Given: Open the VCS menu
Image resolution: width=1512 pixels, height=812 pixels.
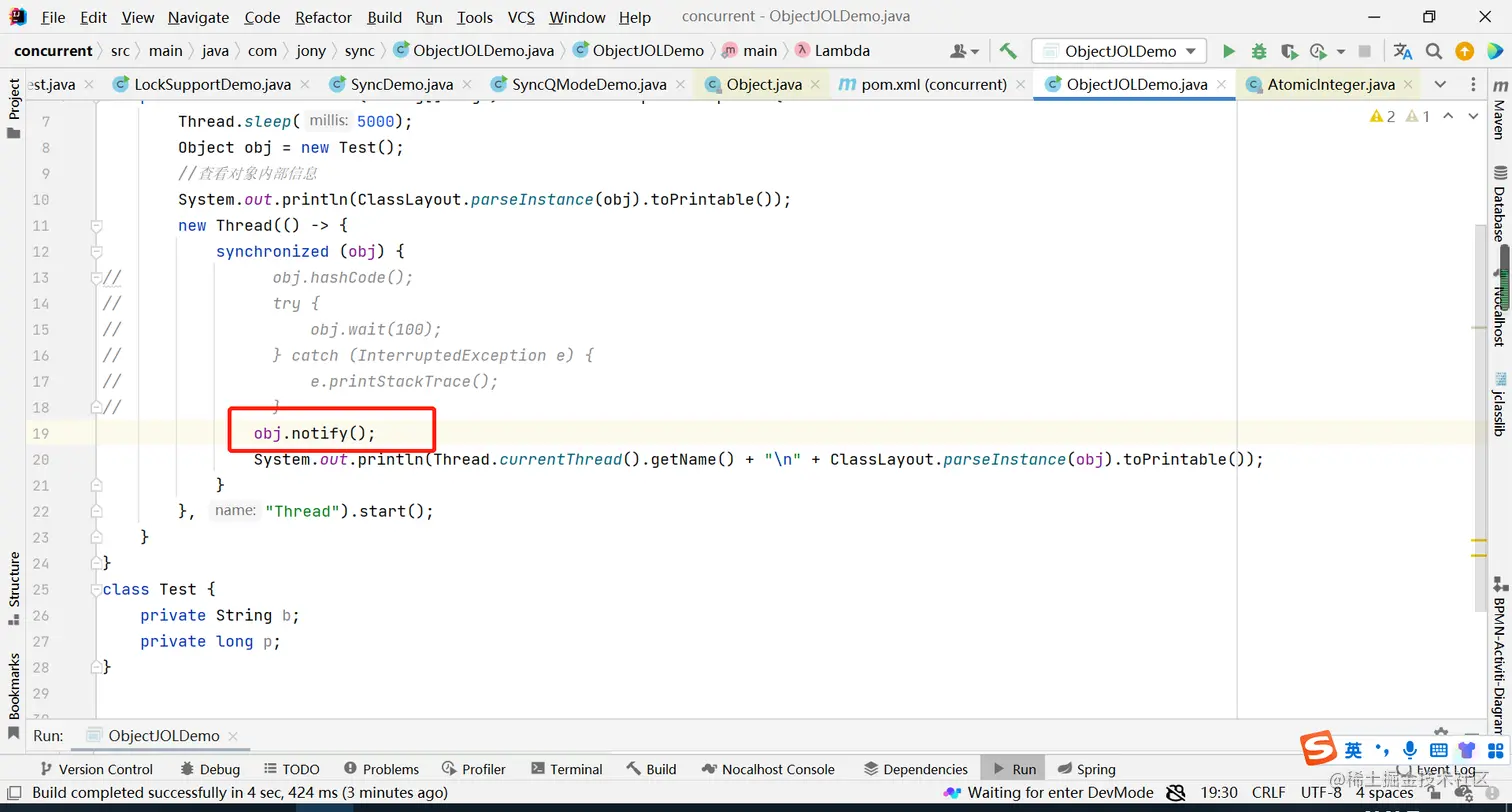Looking at the screenshot, I should (x=521, y=17).
